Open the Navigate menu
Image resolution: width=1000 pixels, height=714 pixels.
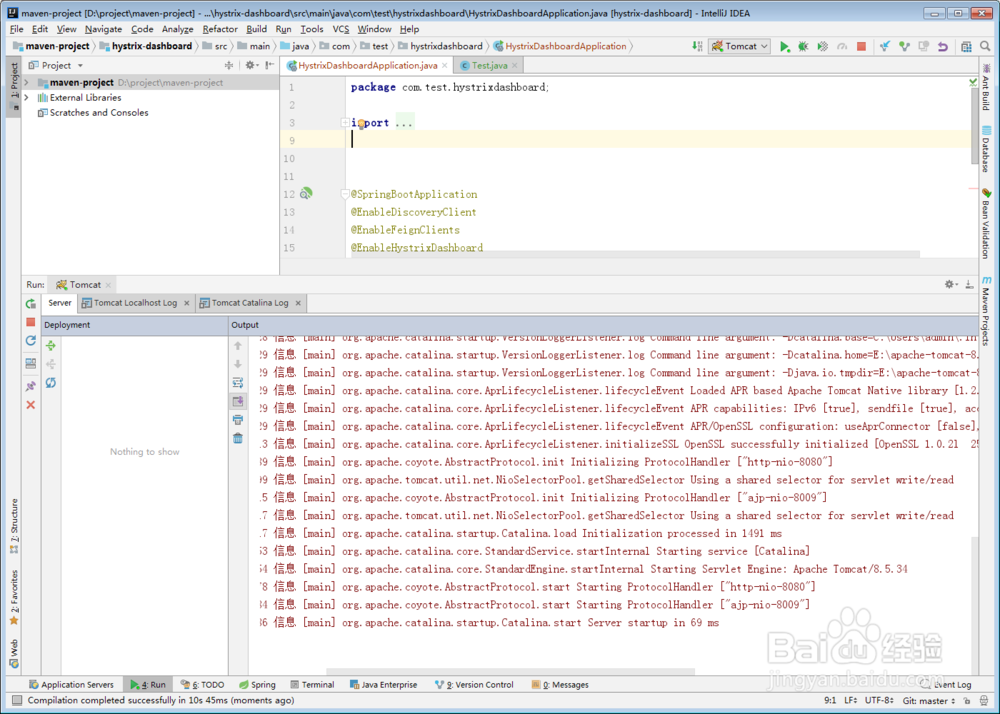pos(103,29)
